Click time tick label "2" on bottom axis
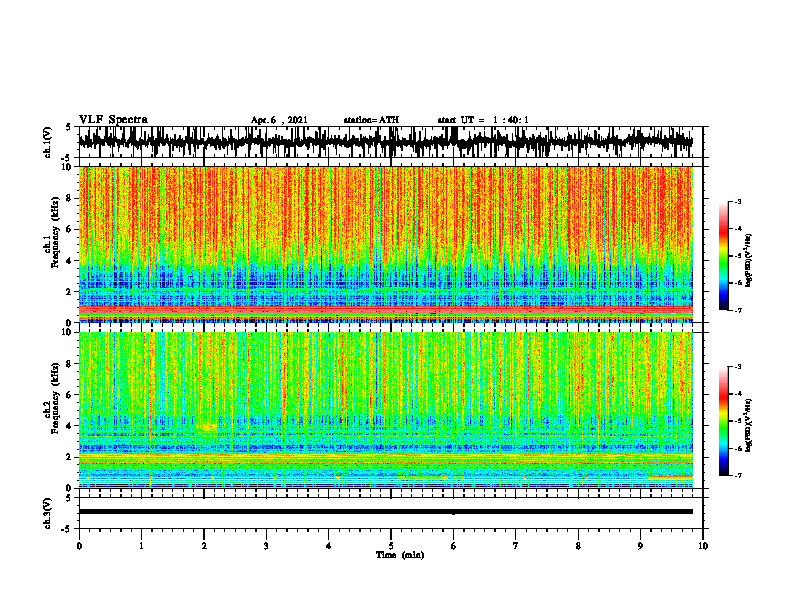The width and height of the screenshot is (792, 612). pos(204,546)
